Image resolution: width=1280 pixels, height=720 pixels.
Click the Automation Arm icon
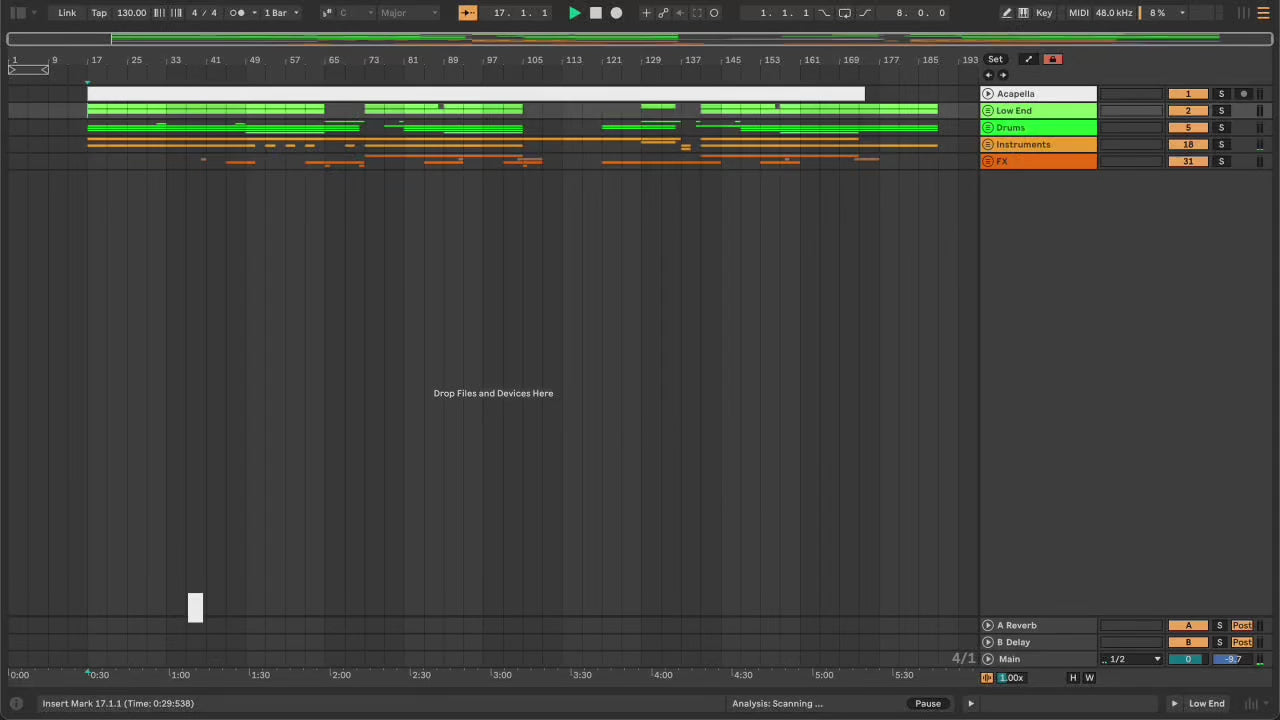663,13
